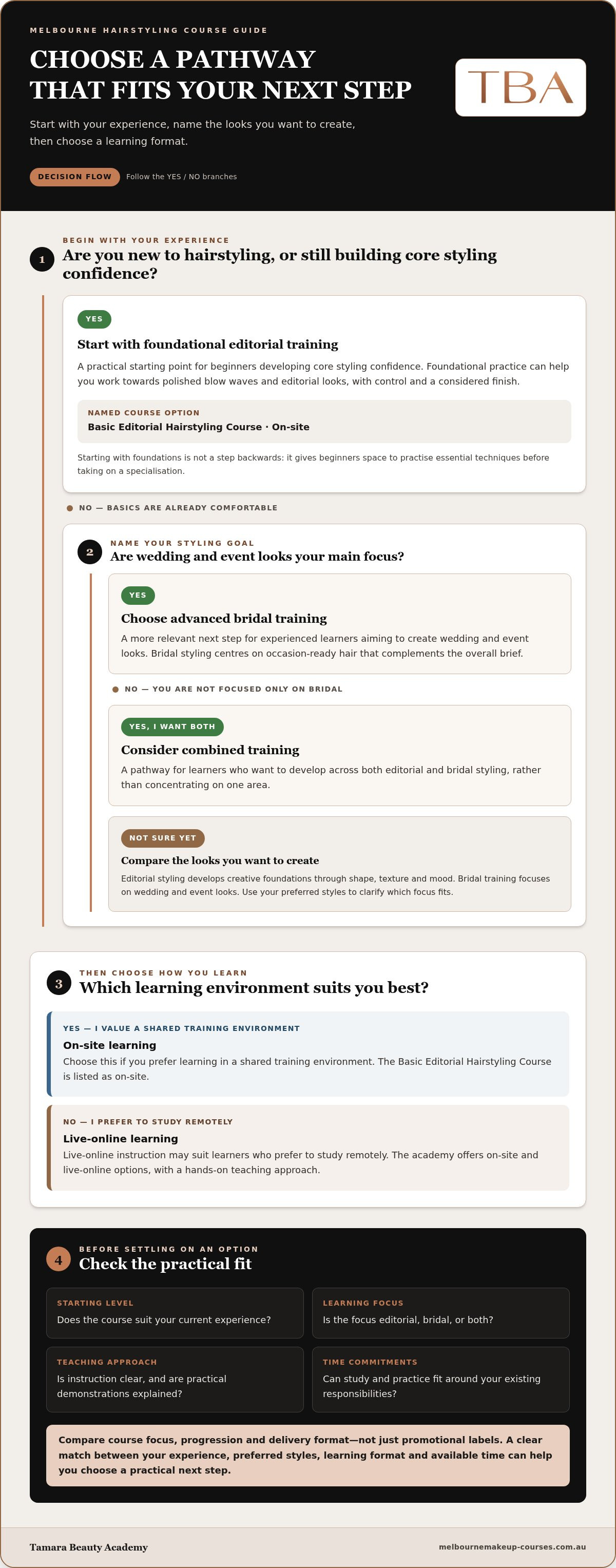The width and height of the screenshot is (616, 1568).
Task: Click the TBA logo in header
Action: click(521, 87)
